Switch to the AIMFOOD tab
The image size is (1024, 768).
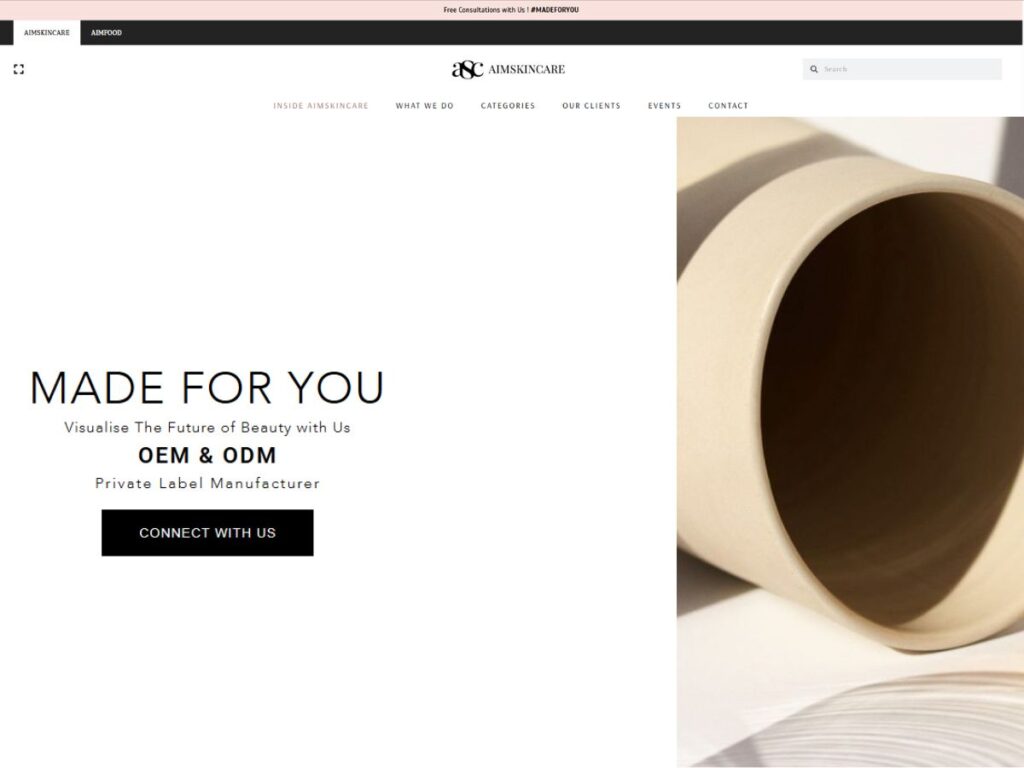(x=106, y=33)
